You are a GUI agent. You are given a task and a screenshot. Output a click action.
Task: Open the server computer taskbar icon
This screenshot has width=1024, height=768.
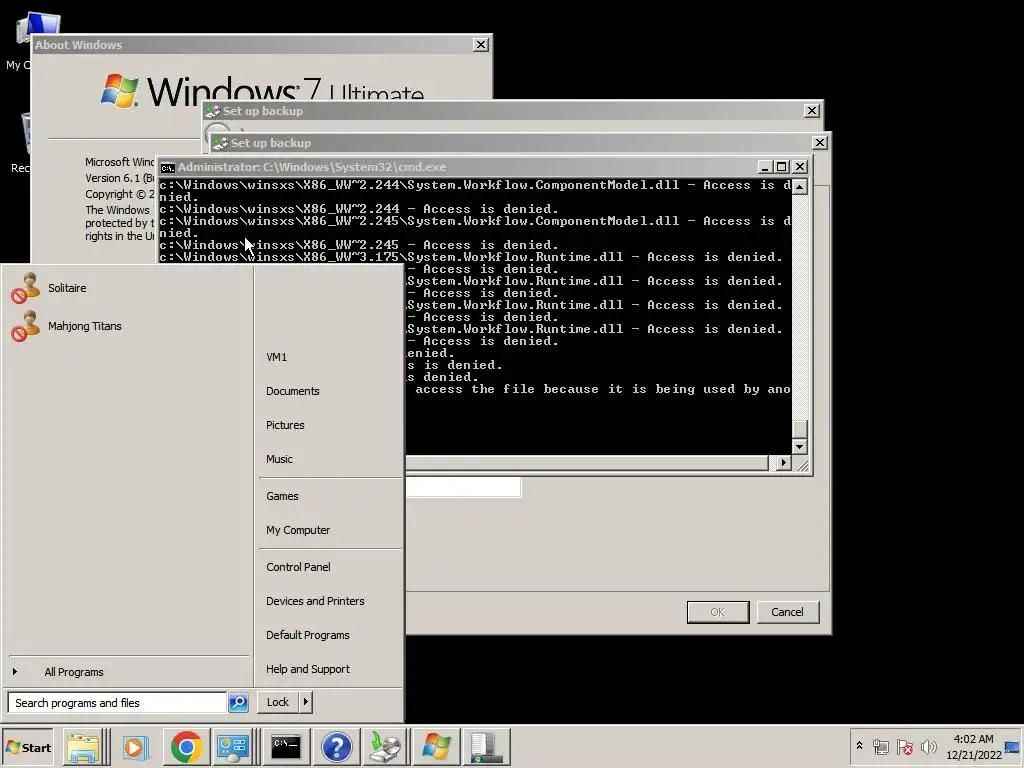[x=487, y=747]
